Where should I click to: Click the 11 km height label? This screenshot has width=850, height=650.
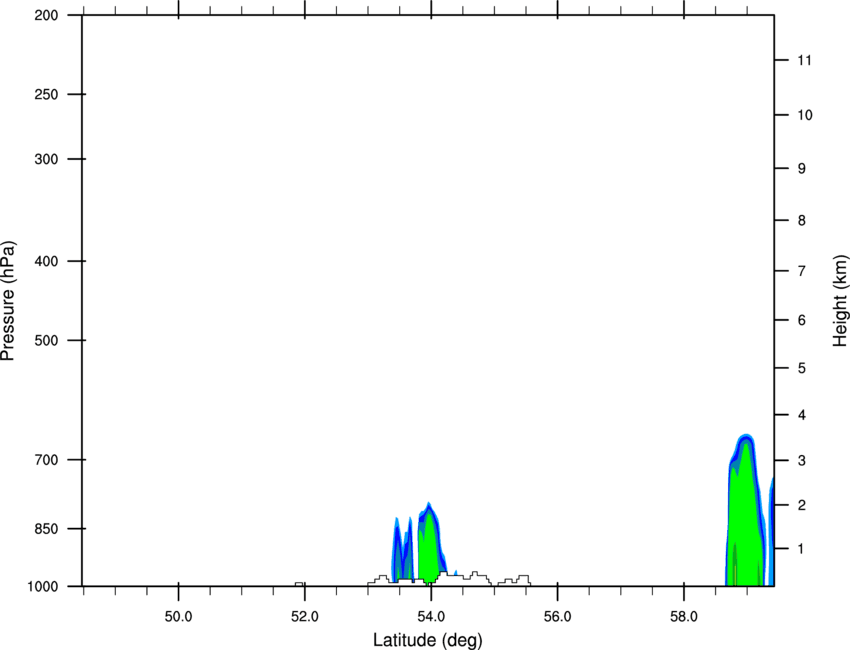[x=804, y=60]
